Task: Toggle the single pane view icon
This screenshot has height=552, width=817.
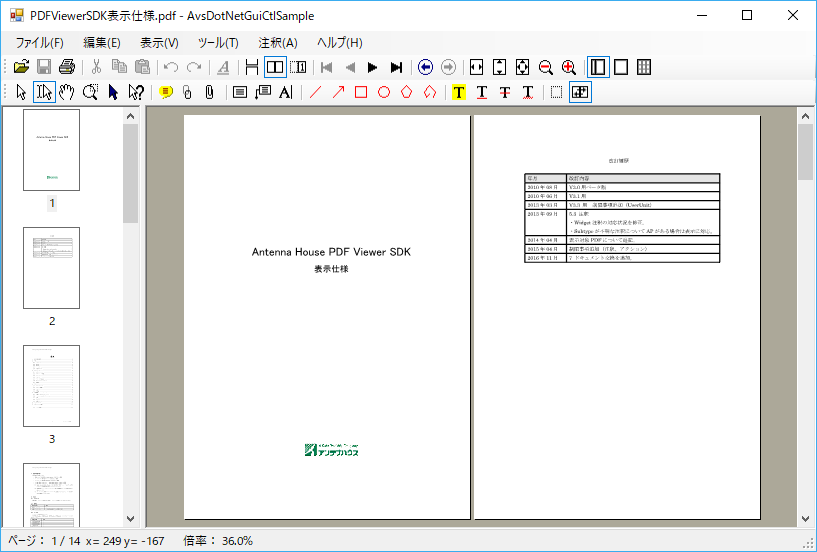Action: tap(621, 67)
